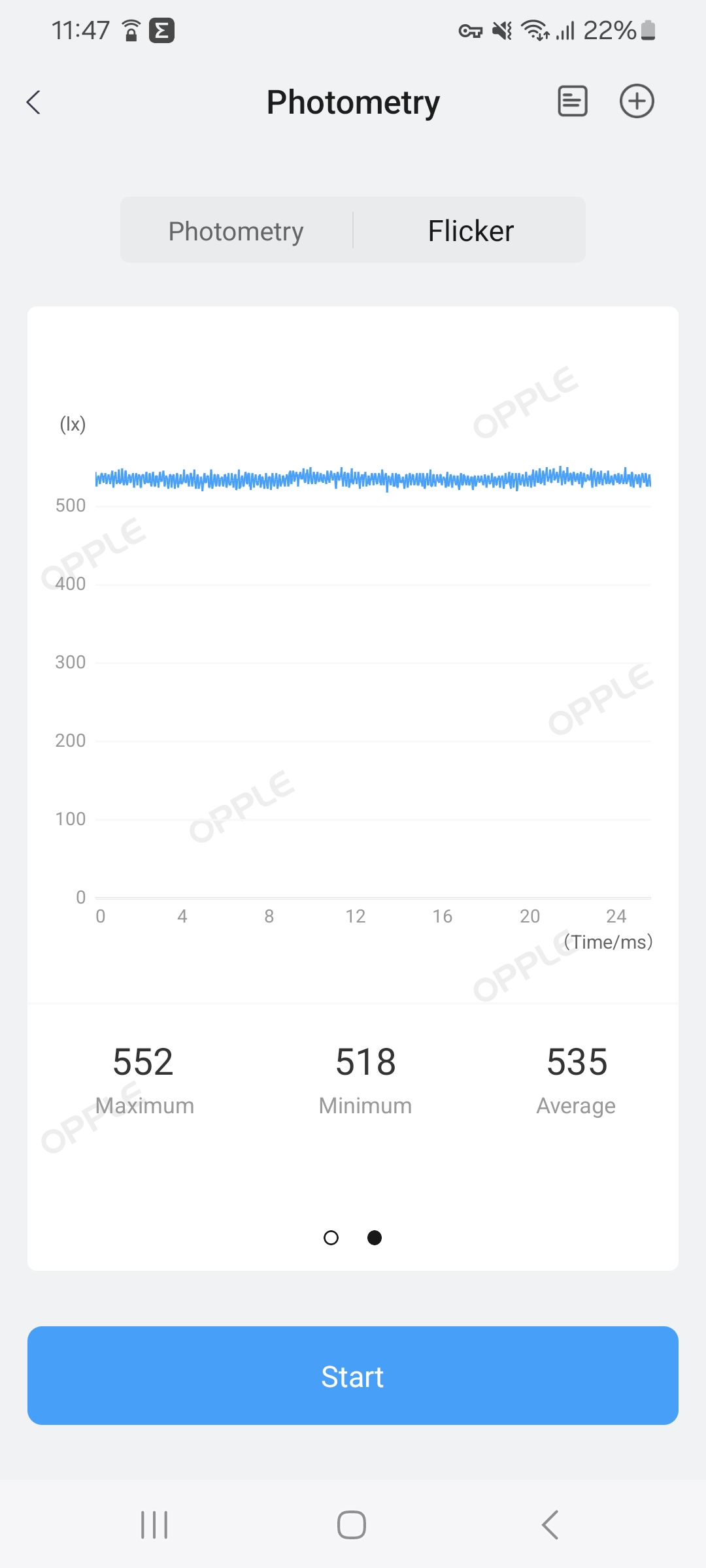
Task: Tap the Minimum value 518
Action: (x=365, y=1062)
